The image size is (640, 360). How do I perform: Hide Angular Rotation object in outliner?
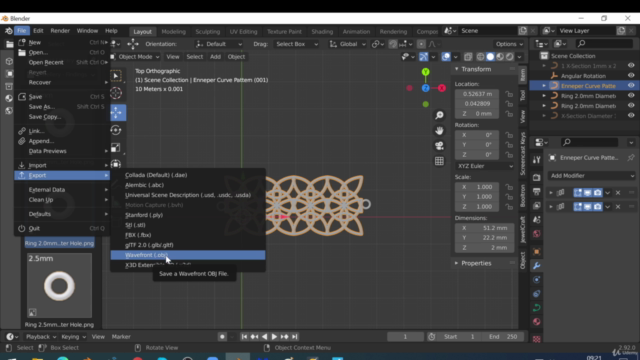(631, 76)
